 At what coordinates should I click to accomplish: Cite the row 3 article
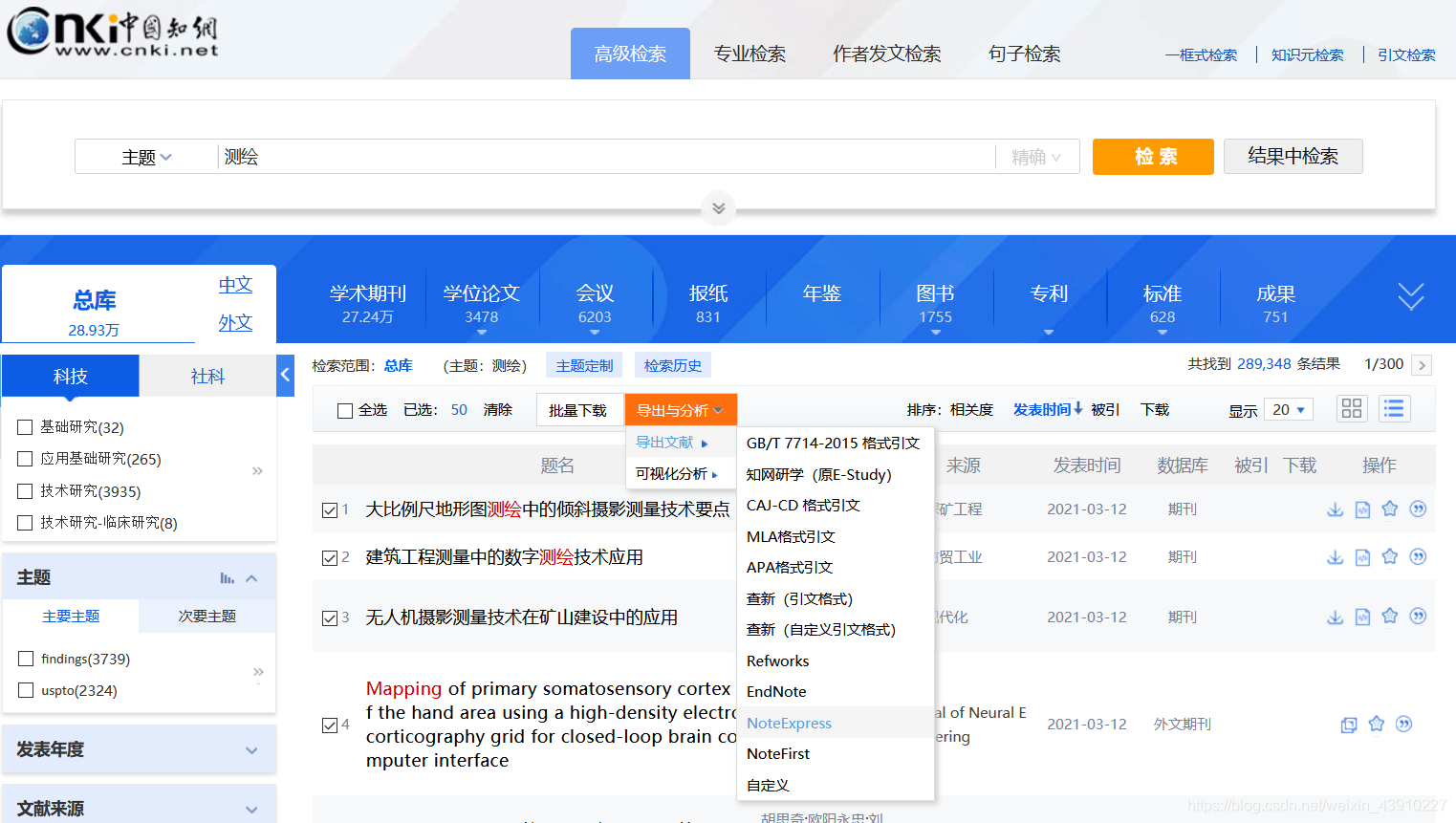click(x=1418, y=617)
